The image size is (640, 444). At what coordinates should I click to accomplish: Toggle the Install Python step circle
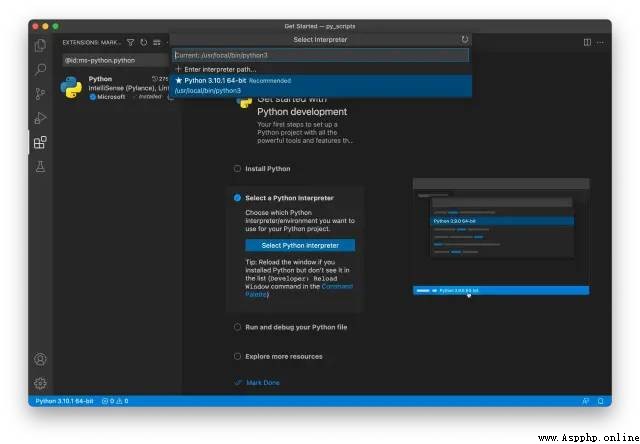point(237,169)
